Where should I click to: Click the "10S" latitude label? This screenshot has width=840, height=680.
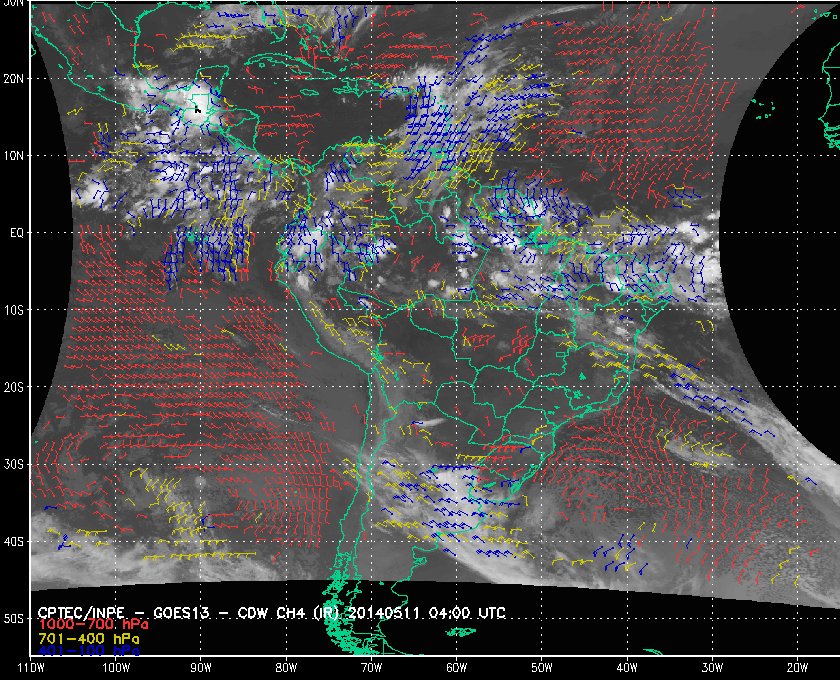click(x=14, y=310)
